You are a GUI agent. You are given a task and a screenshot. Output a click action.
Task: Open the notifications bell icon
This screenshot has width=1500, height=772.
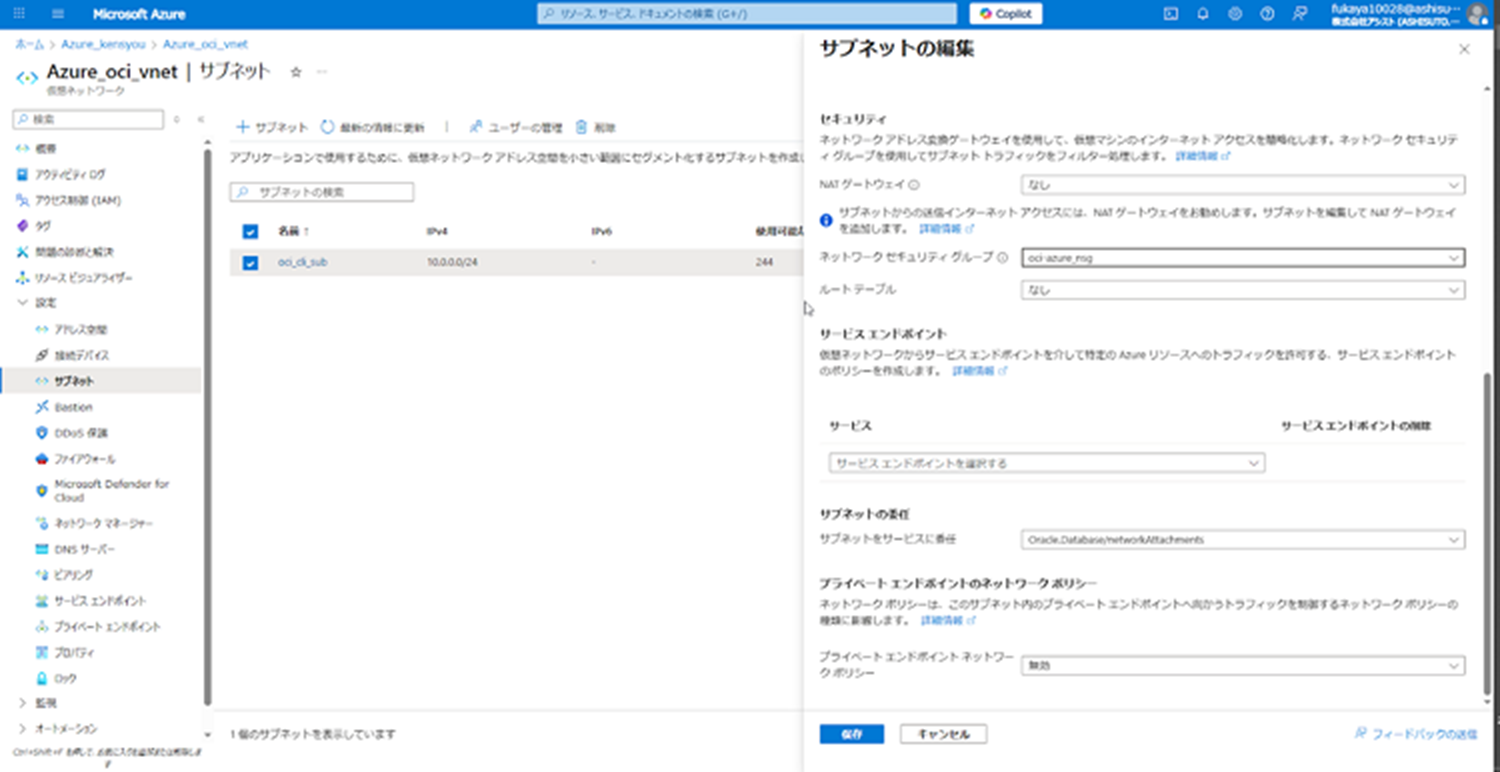[1203, 14]
